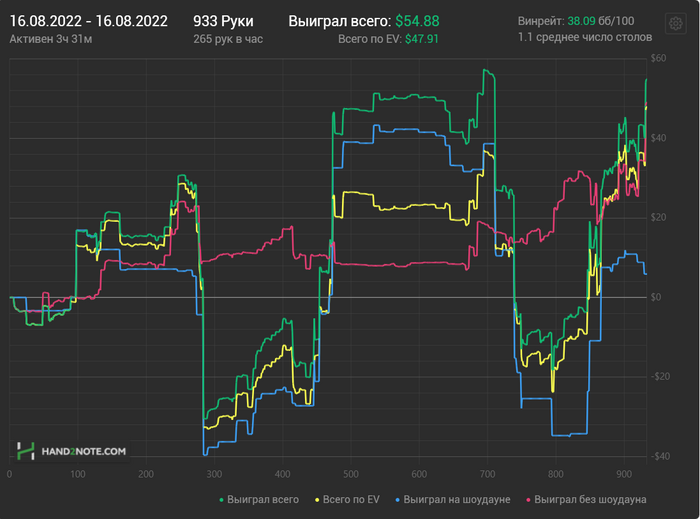Open the graph settings gear icon
Image resolution: width=700 pixels, height=519 pixels.
coord(675,23)
